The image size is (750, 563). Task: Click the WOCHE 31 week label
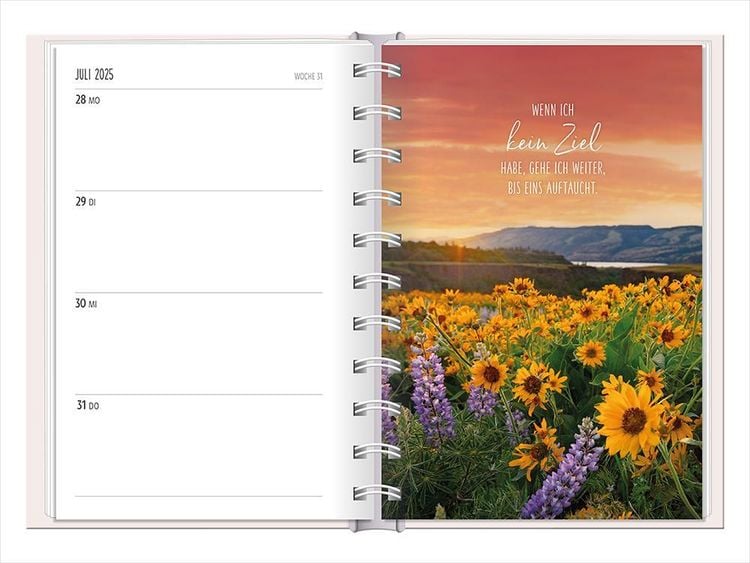(308, 76)
